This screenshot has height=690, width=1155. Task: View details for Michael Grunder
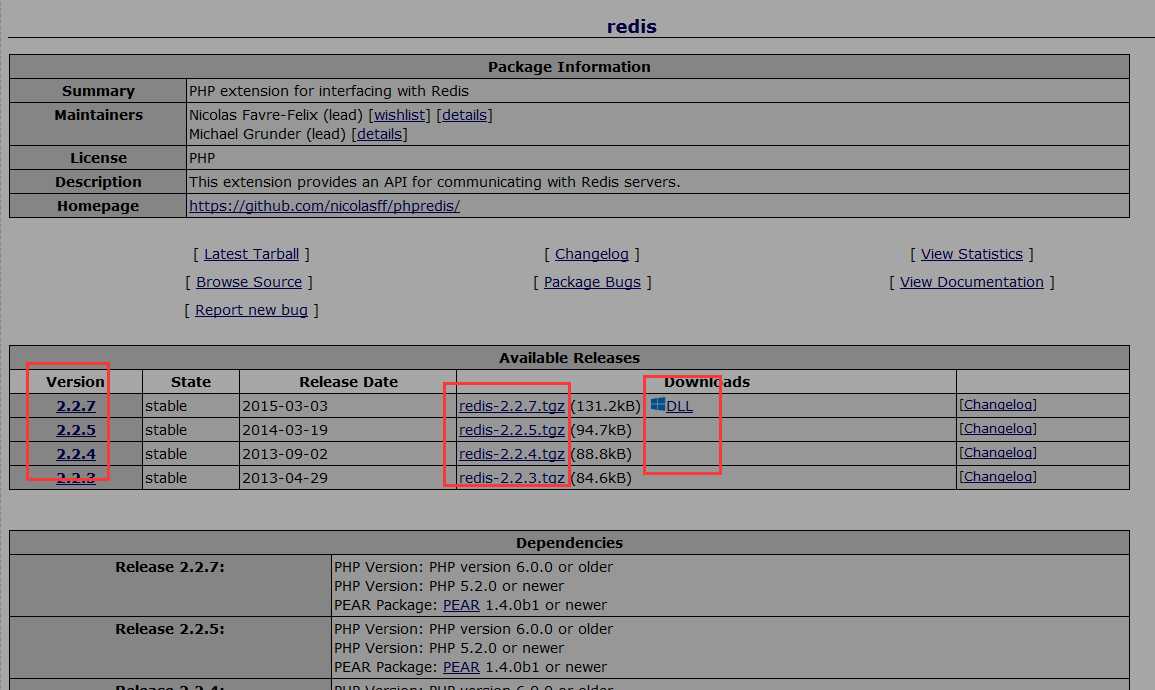(x=379, y=134)
